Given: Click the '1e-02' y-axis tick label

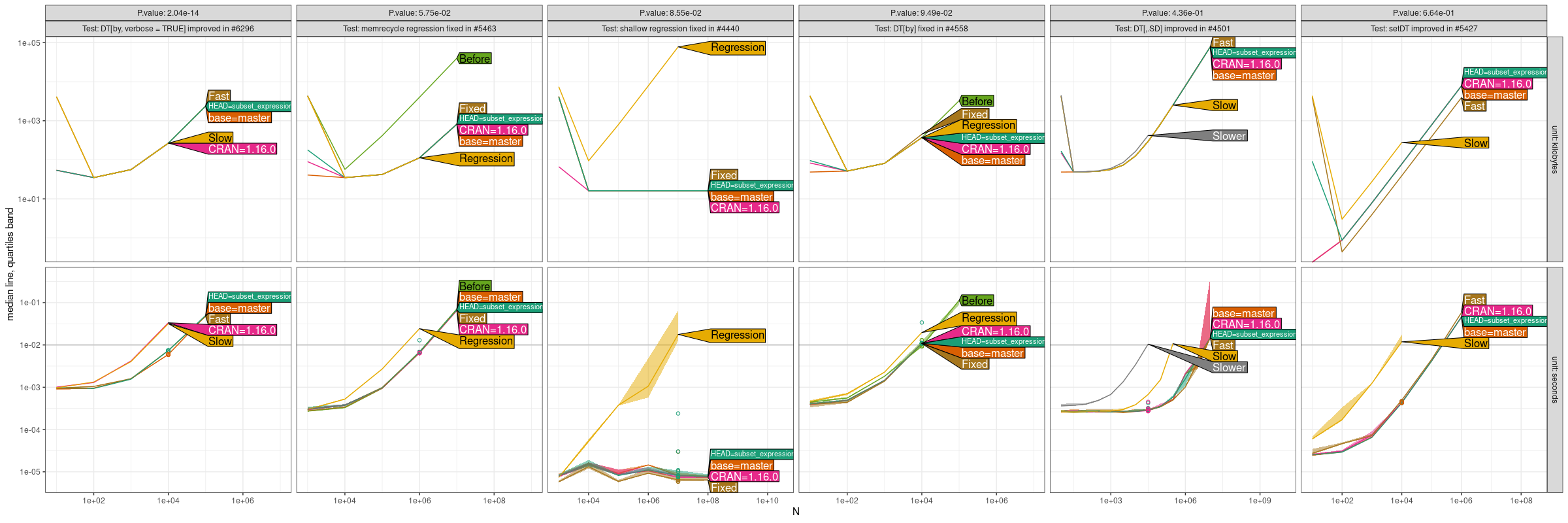Looking at the screenshot, I should coord(29,345).
